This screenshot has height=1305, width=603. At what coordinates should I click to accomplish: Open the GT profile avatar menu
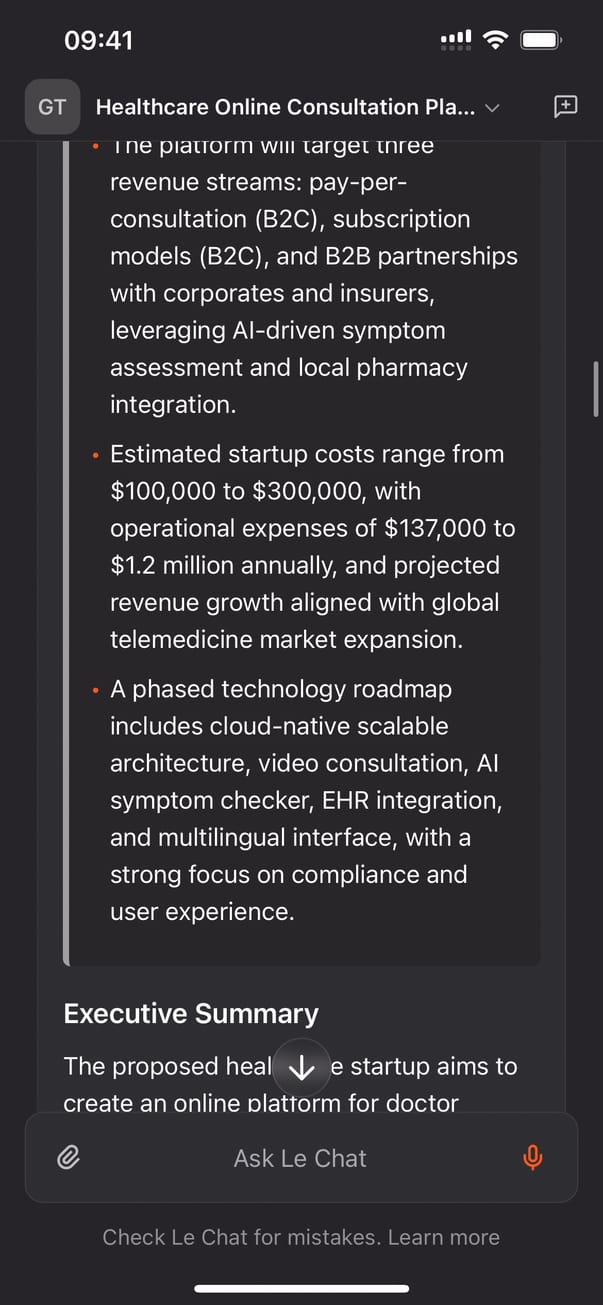pos(52,107)
